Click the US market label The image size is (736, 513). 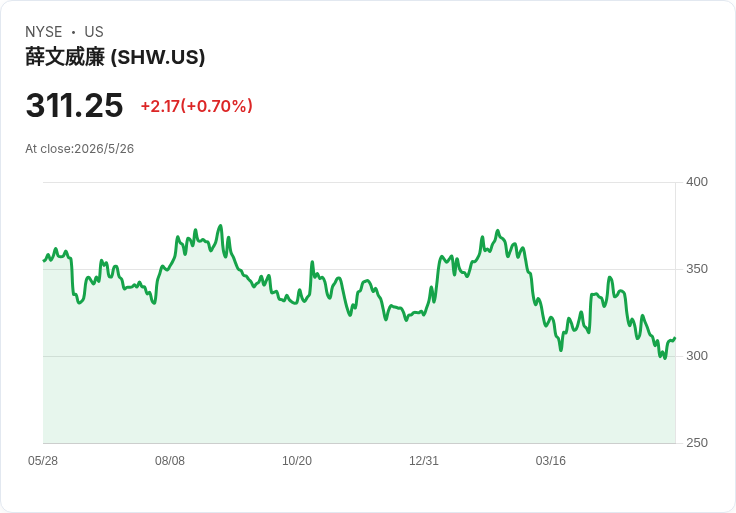(x=94, y=32)
